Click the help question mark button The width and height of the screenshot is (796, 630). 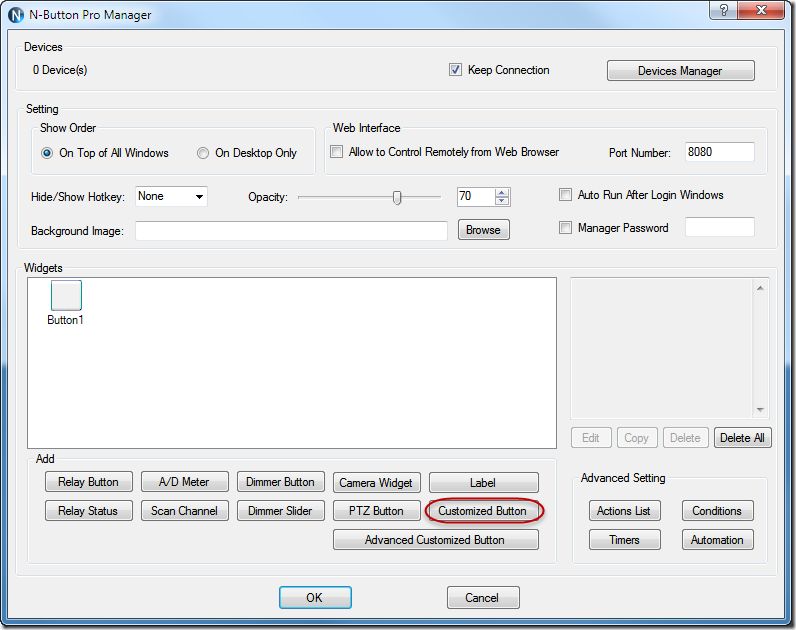(723, 10)
